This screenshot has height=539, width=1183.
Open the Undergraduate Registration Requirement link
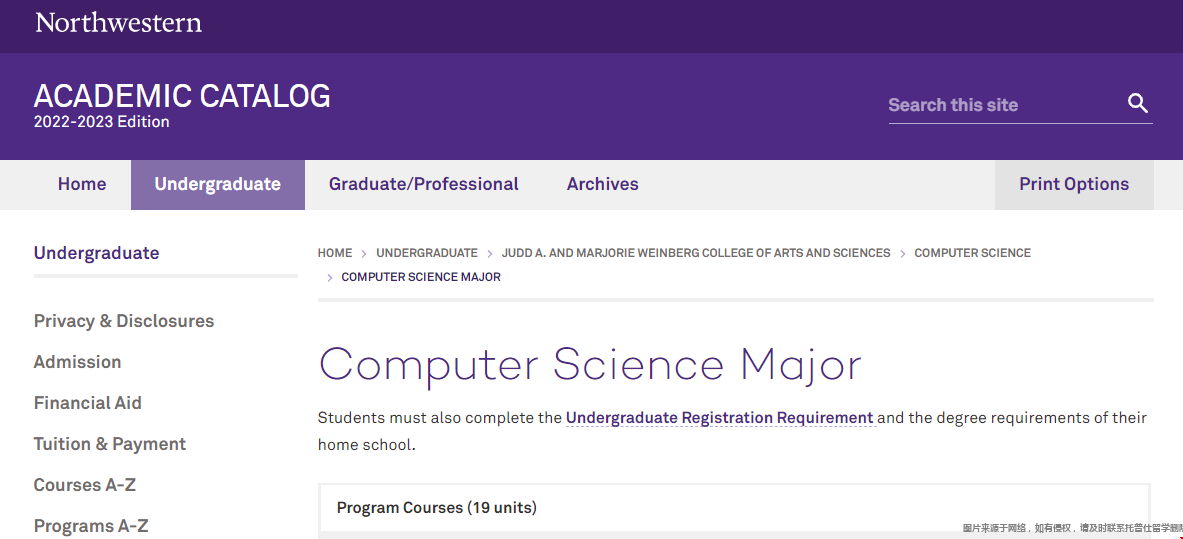click(720, 417)
